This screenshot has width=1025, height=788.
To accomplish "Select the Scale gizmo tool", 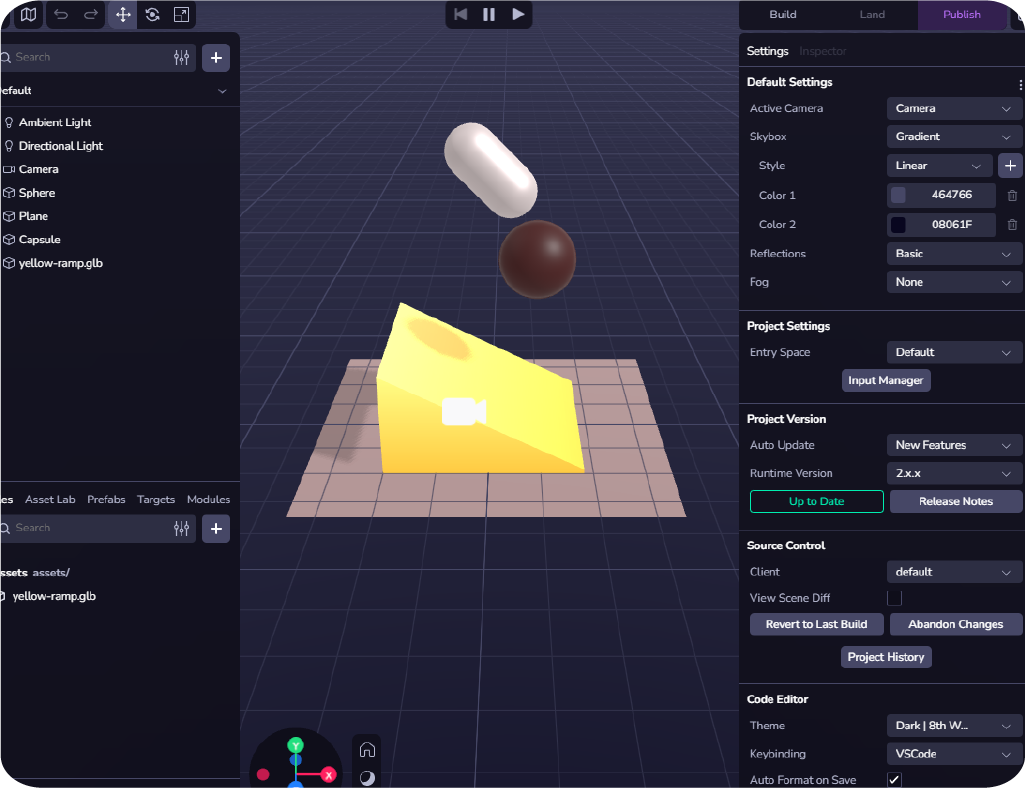I will click(x=181, y=15).
